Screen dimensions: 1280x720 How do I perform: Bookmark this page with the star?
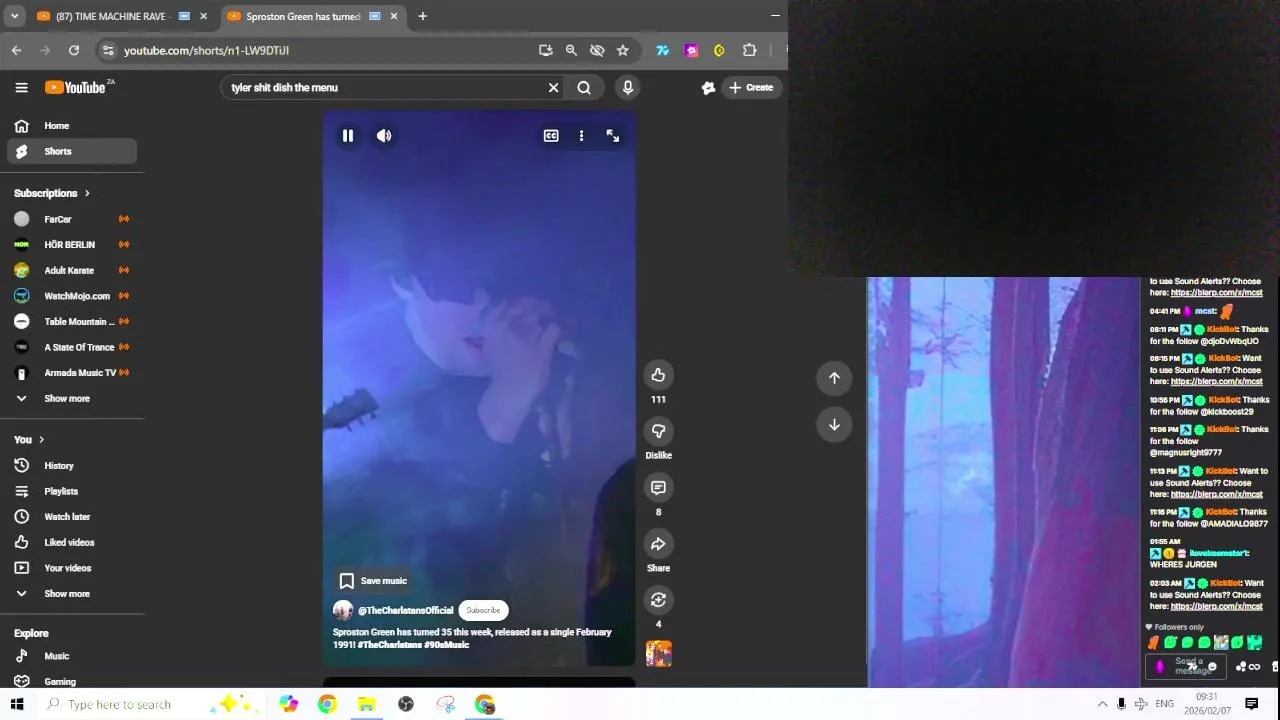pyautogui.click(x=623, y=50)
